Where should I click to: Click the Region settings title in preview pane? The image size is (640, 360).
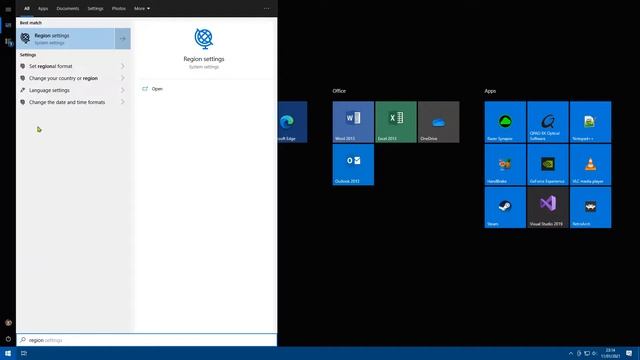click(x=204, y=59)
